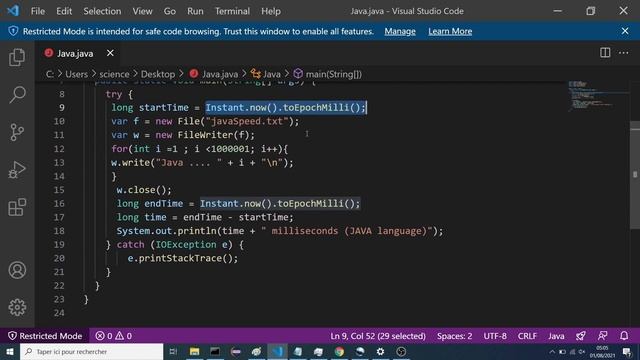Close the Java.java editor tab
Viewport: 640px width, 360px height.
110,53
